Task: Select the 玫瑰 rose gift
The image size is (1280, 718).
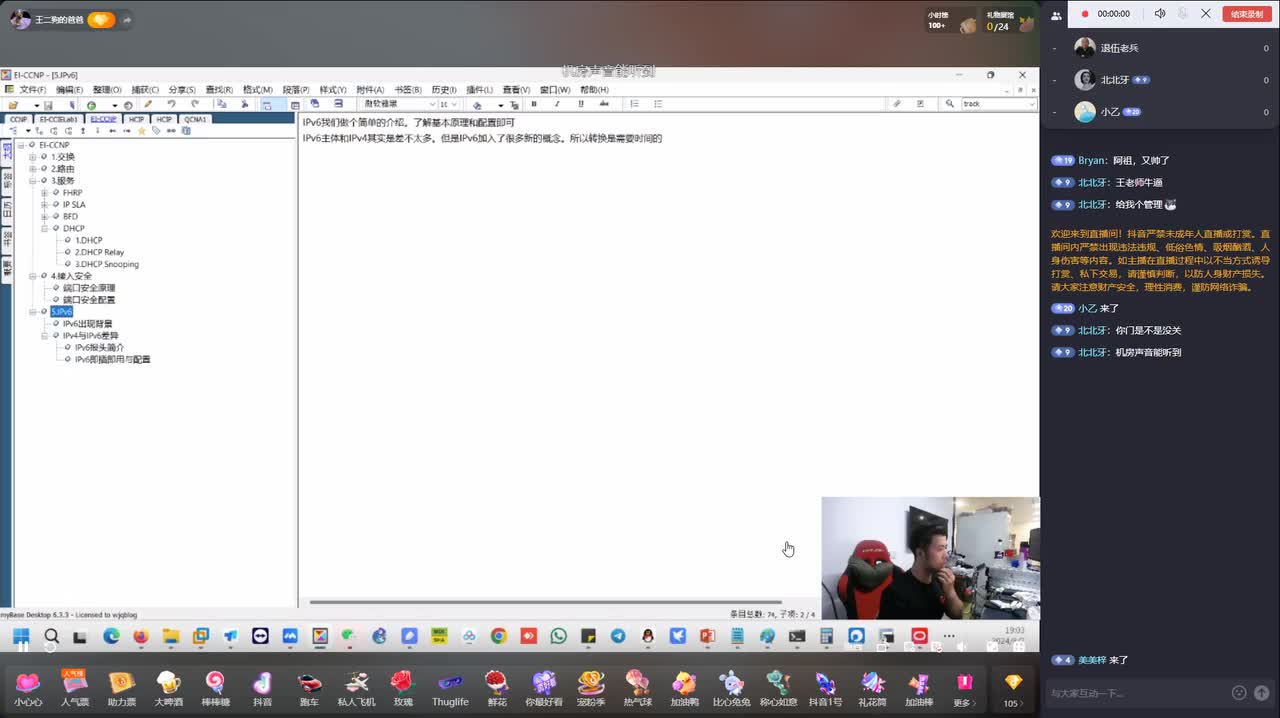Action: (403, 688)
